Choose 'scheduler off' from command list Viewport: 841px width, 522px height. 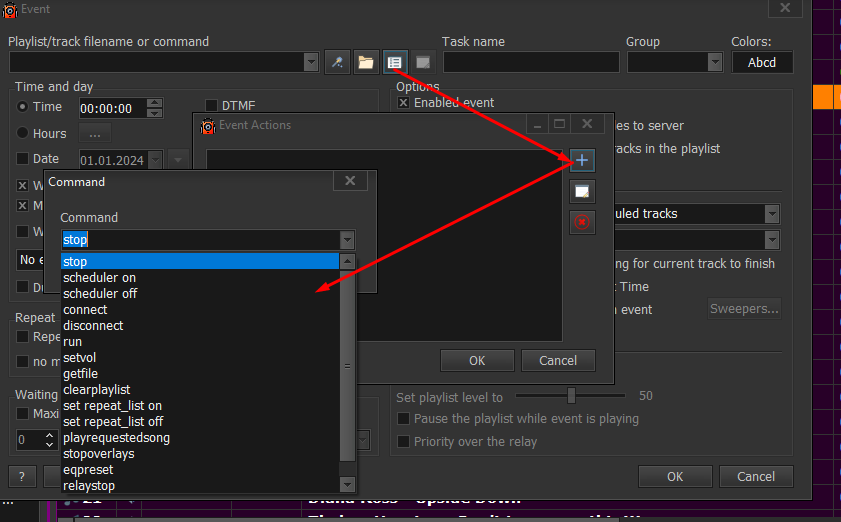100,294
